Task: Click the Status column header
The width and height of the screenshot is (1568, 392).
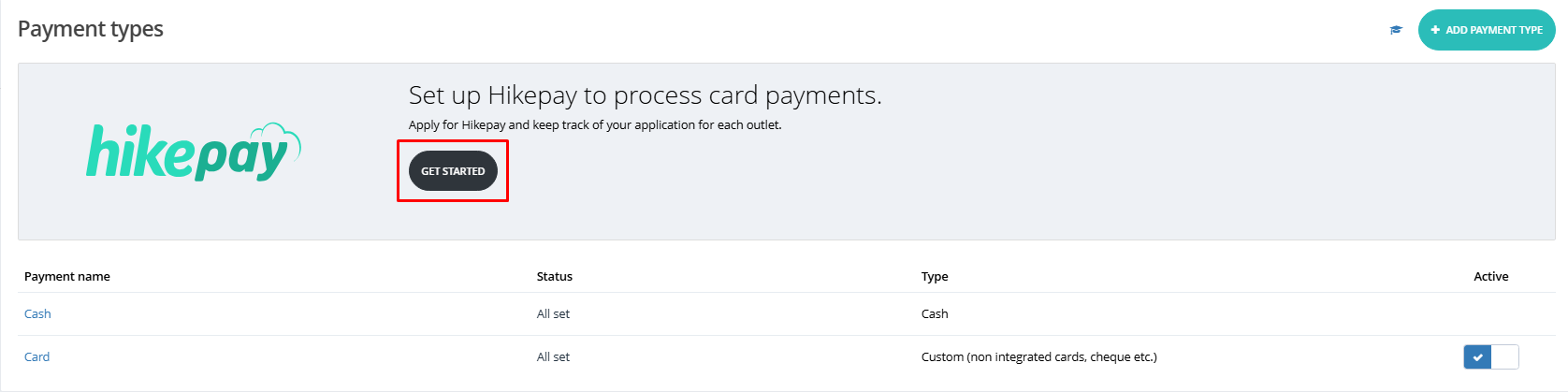Action: pos(554,277)
